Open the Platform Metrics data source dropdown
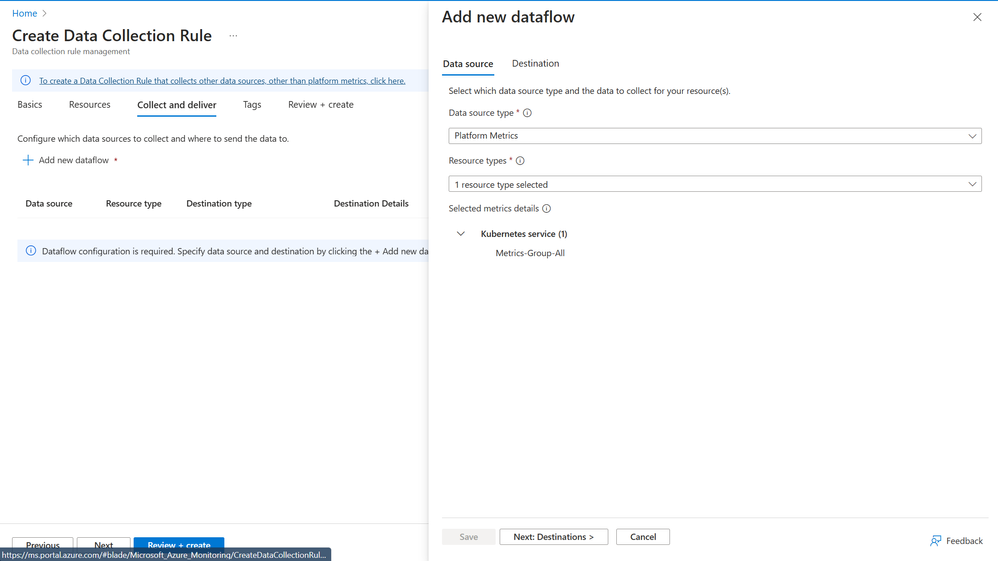998x561 pixels. 715,136
